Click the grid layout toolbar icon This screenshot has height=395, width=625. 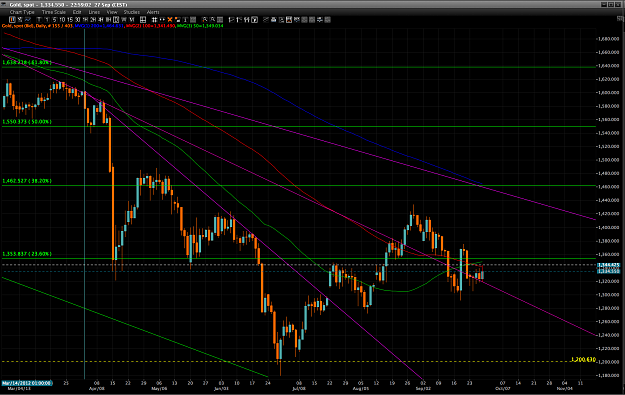tap(143, 20)
